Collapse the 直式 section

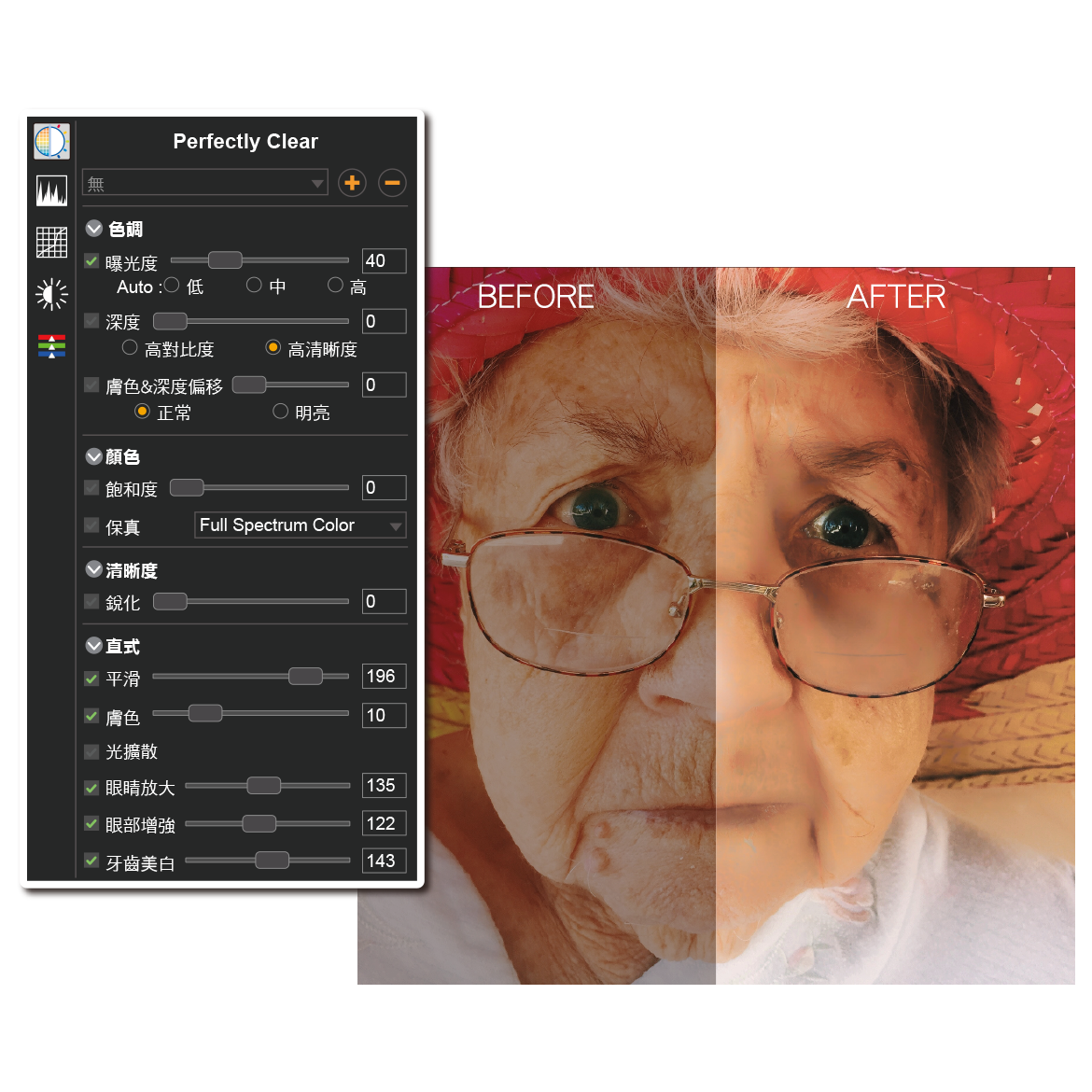(94, 646)
